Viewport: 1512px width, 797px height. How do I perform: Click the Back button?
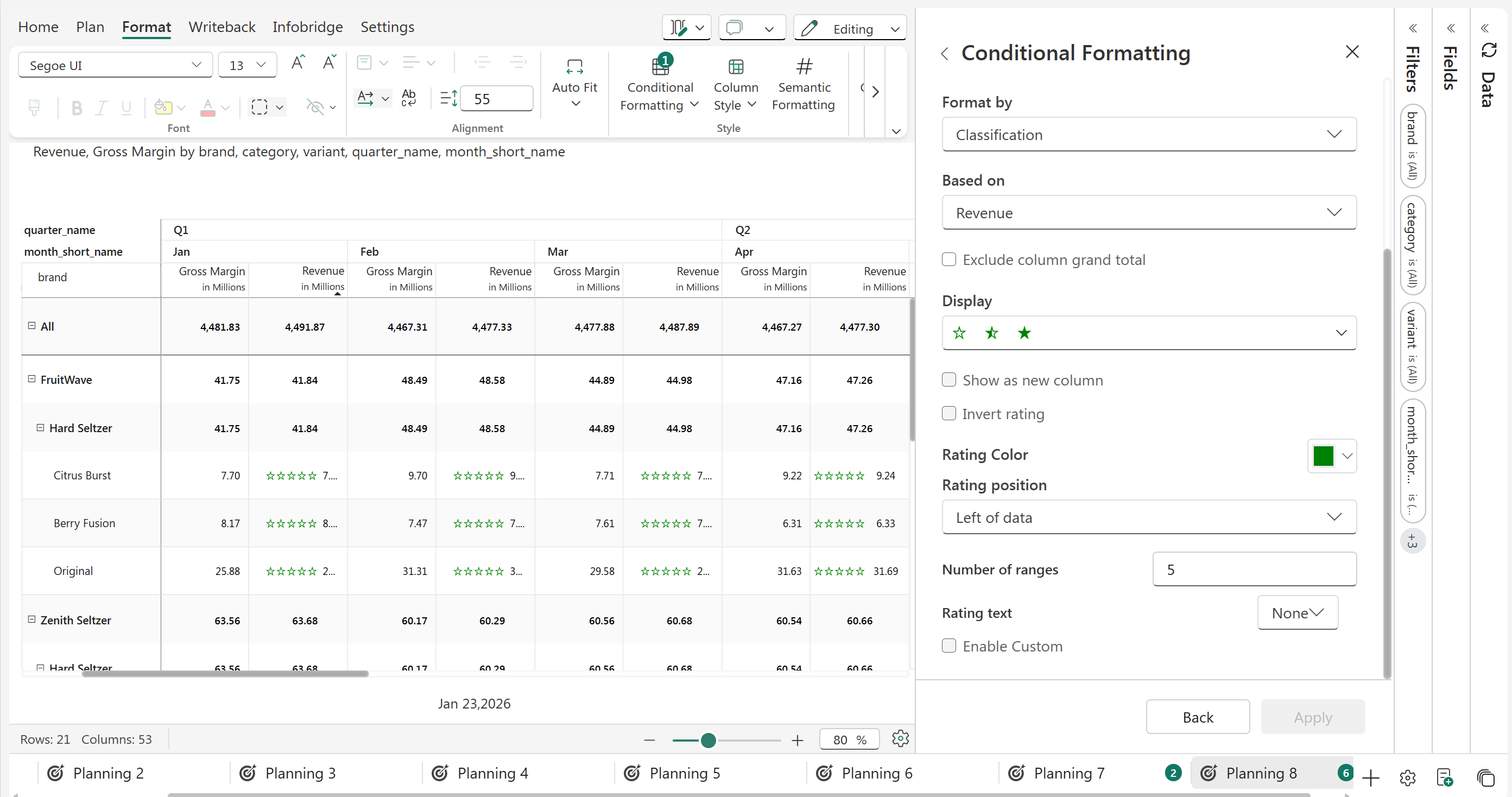[x=1197, y=717]
